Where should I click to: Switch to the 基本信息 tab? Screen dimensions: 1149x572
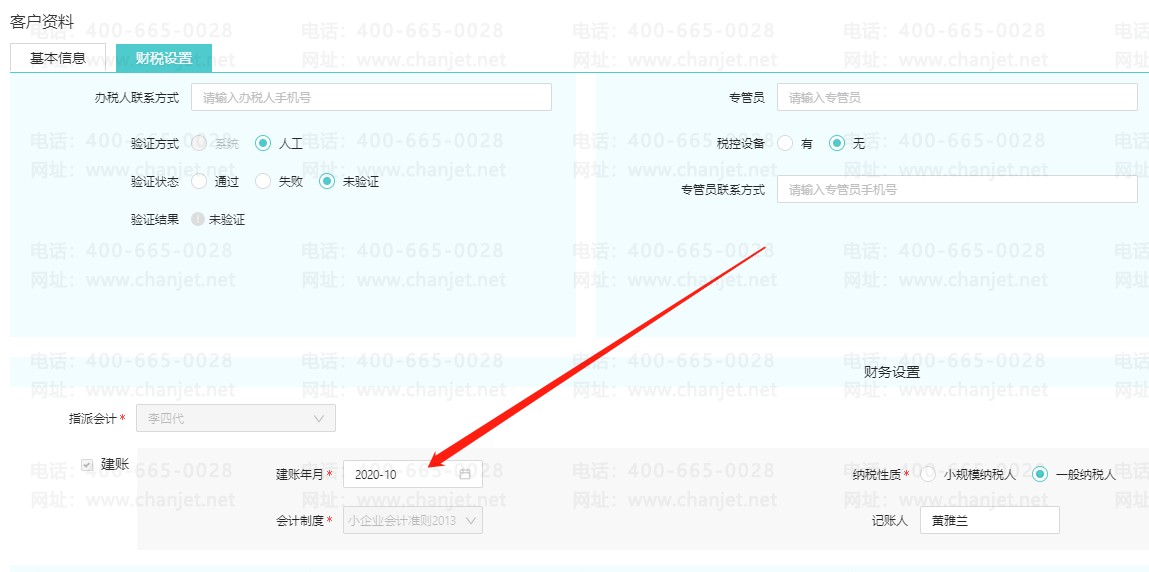[58, 58]
